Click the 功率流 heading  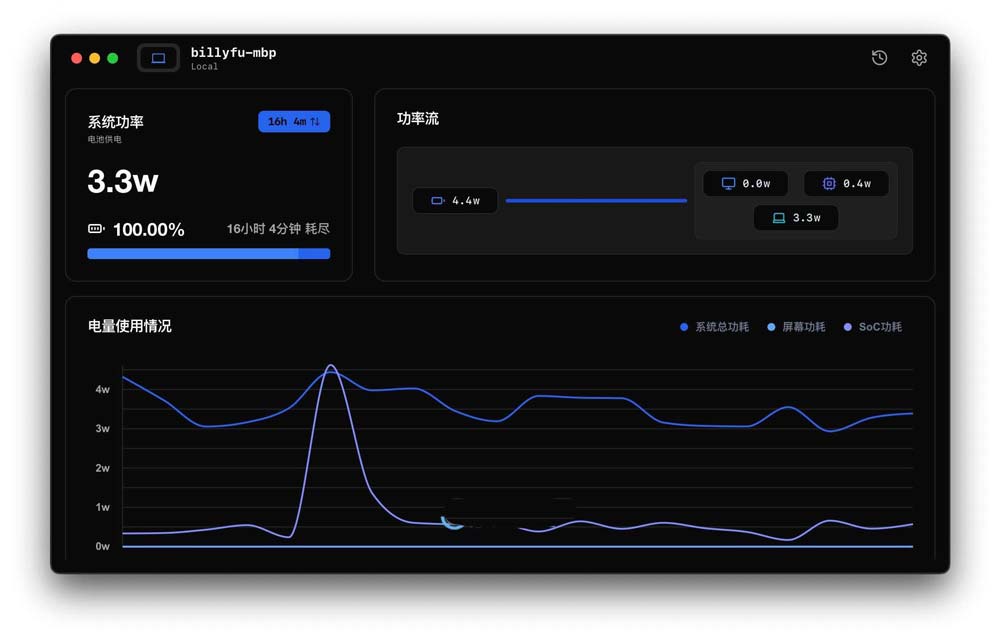click(x=418, y=119)
